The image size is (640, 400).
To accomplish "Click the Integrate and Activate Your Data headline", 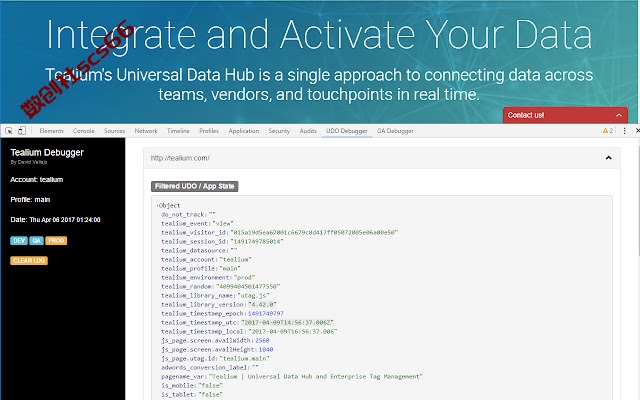I will (319, 35).
